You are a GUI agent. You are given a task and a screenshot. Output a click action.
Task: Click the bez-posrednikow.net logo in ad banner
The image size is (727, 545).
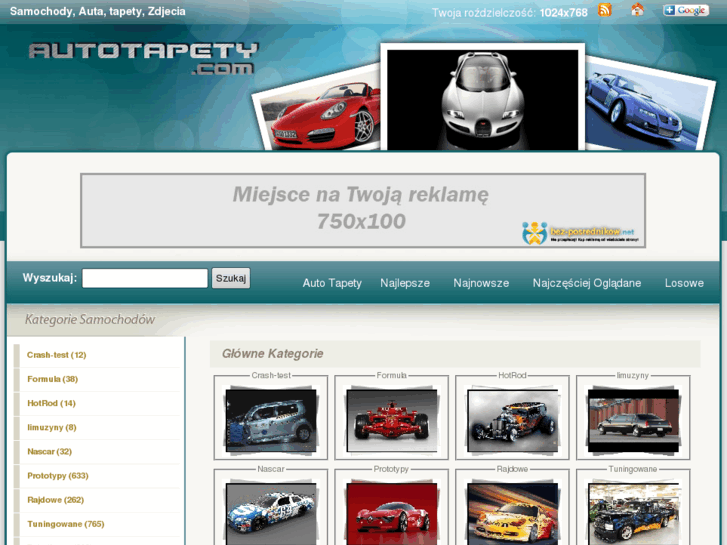(x=580, y=233)
